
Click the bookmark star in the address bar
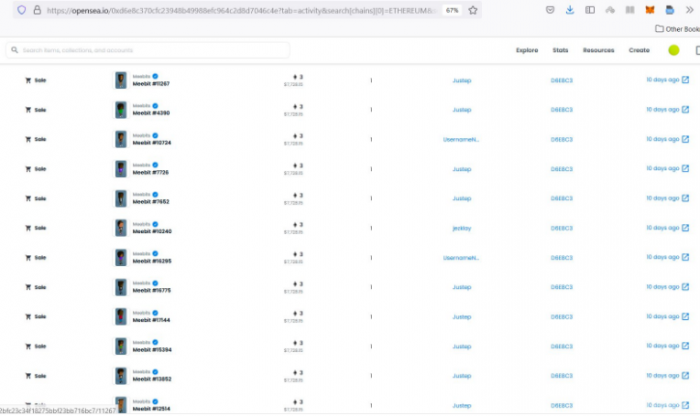[x=473, y=10]
